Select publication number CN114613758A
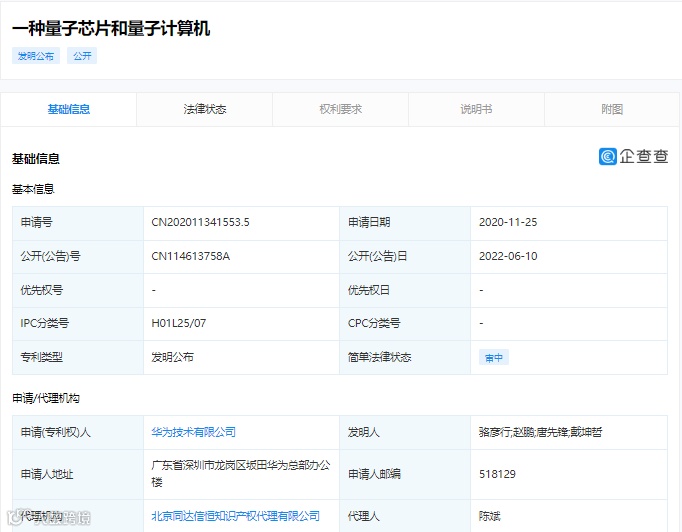This screenshot has height=532, width=682. 191,256
